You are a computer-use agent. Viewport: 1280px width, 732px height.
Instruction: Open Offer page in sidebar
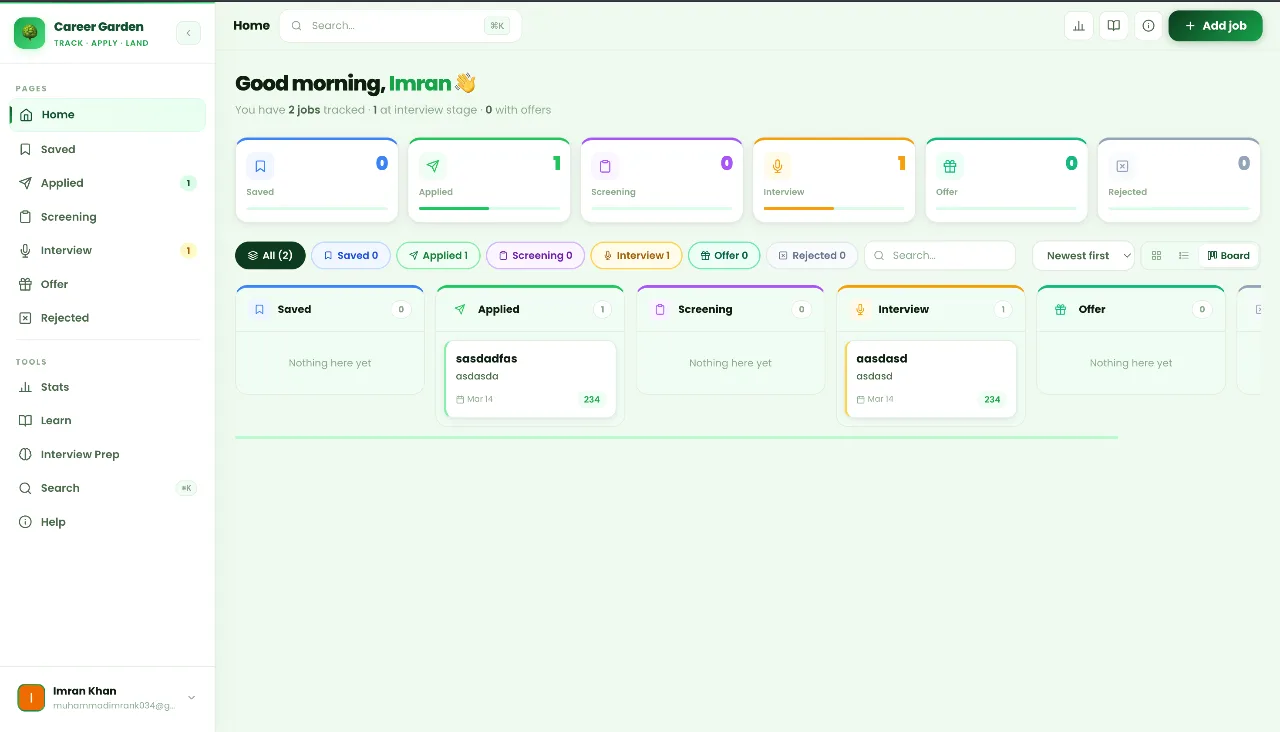108,284
